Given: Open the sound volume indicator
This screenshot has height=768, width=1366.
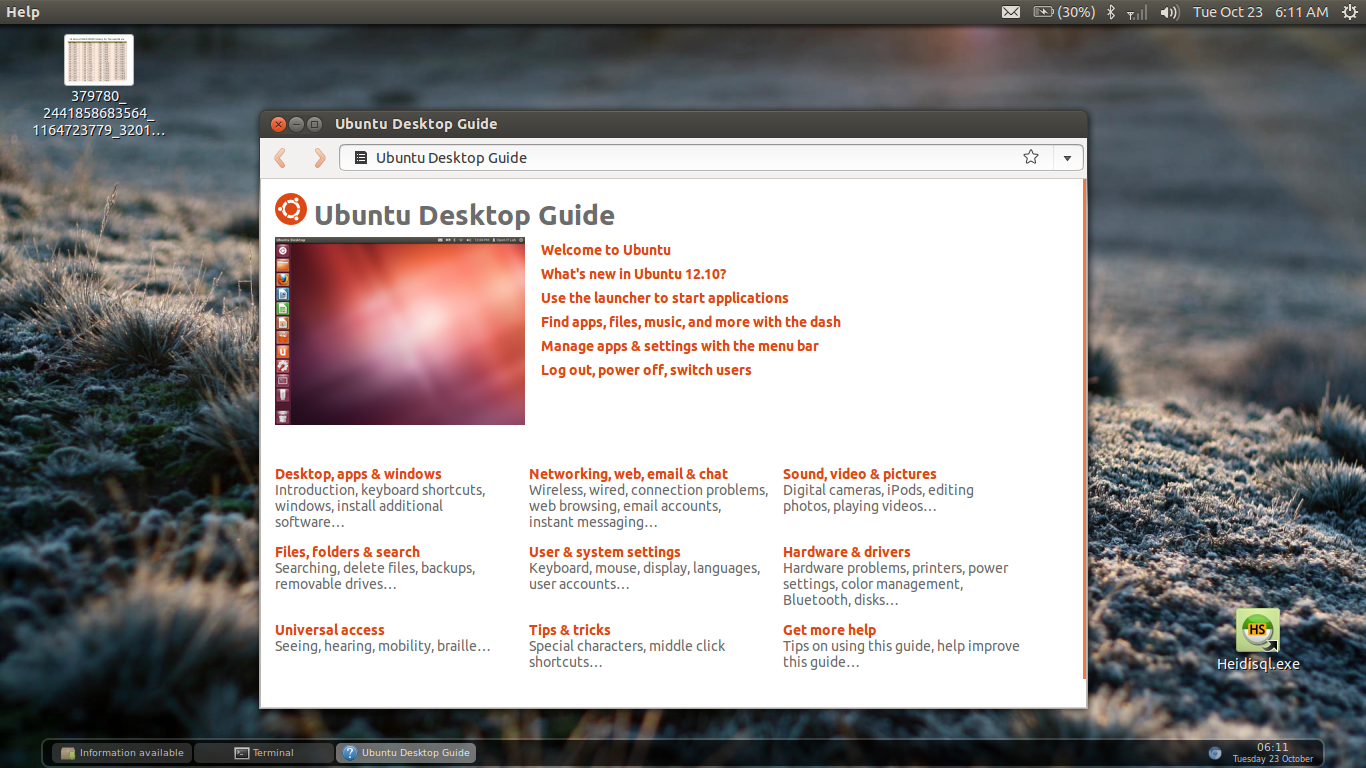Looking at the screenshot, I should pyautogui.click(x=1170, y=12).
